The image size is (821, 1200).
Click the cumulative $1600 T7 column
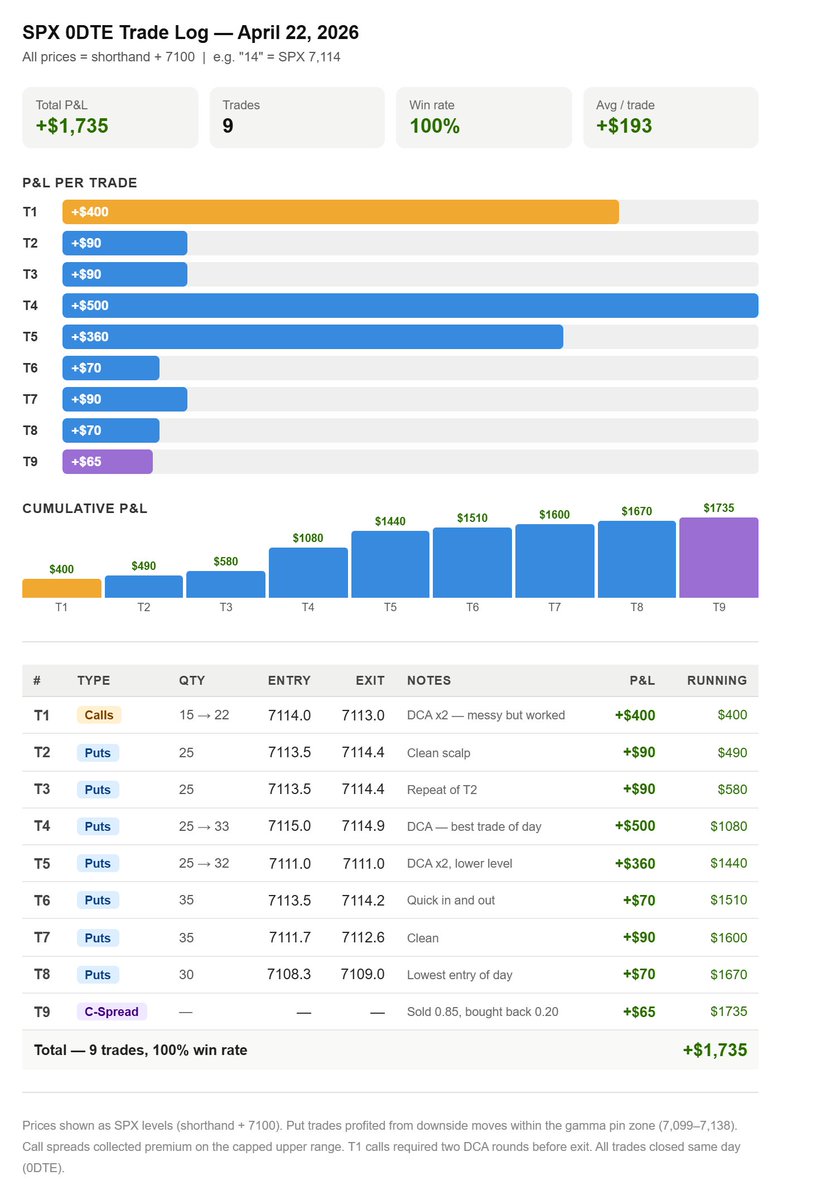pyautogui.click(x=555, y=561)
